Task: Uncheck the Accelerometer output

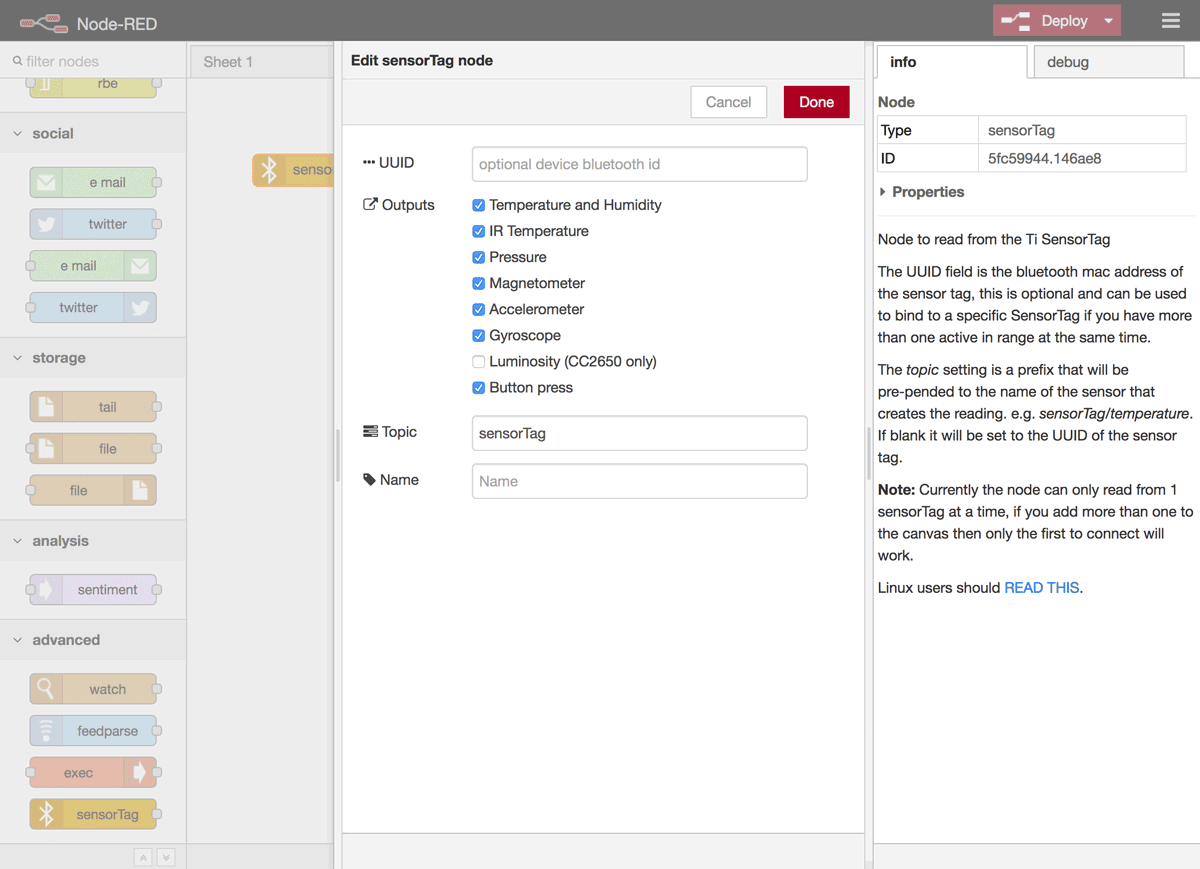Action: [478, 309]
